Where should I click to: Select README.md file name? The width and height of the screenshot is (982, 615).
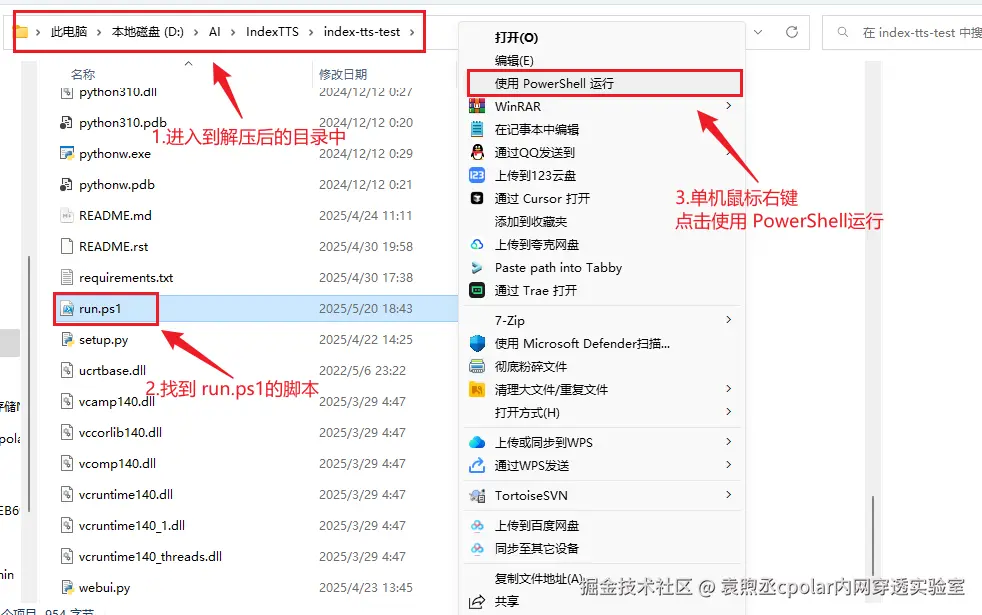point(115,215)
